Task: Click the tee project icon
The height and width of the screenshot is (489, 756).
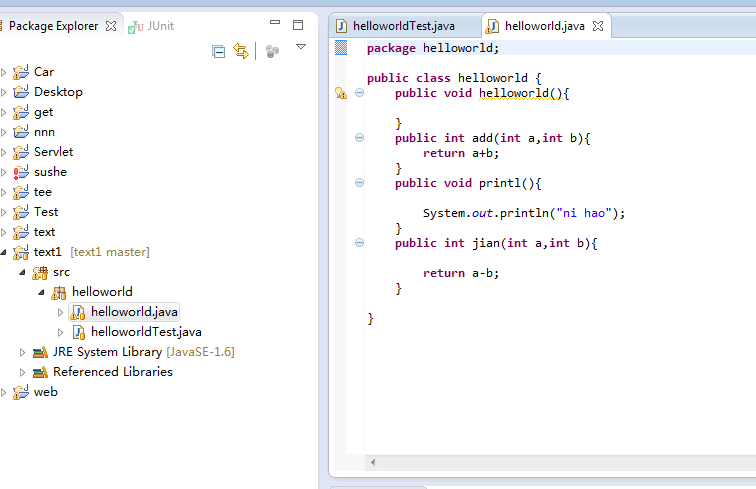Action: click(x=21, y=192)
